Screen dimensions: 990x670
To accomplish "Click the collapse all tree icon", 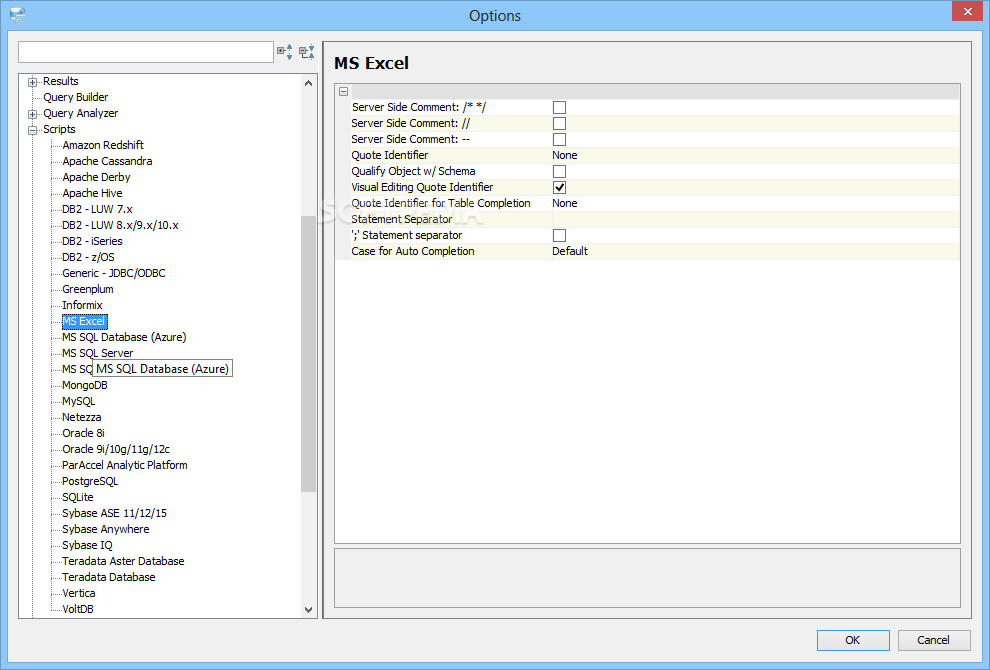I will (307, 52).
